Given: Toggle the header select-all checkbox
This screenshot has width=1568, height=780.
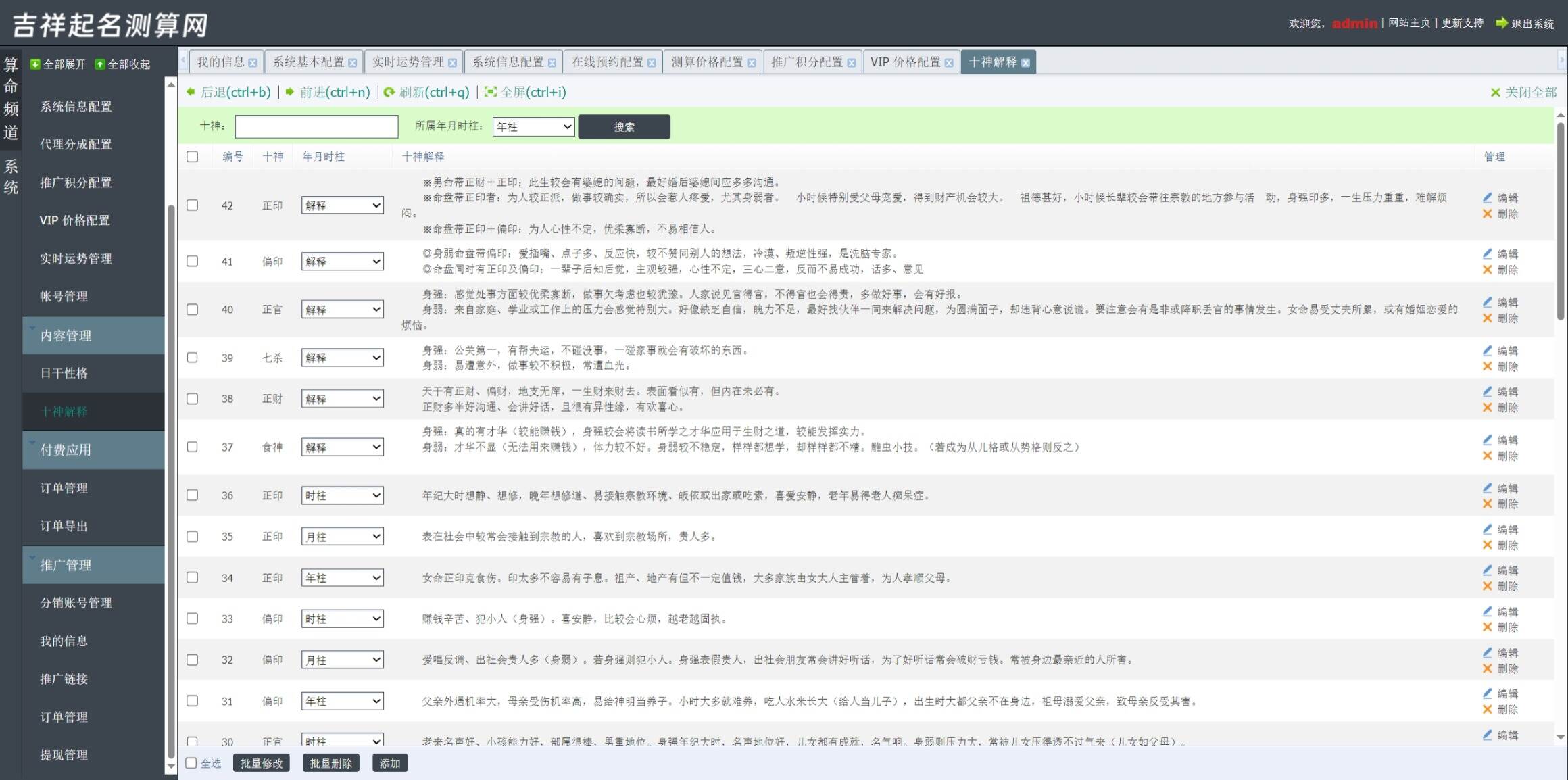Looking at the screenshot, I should (193, 157).
